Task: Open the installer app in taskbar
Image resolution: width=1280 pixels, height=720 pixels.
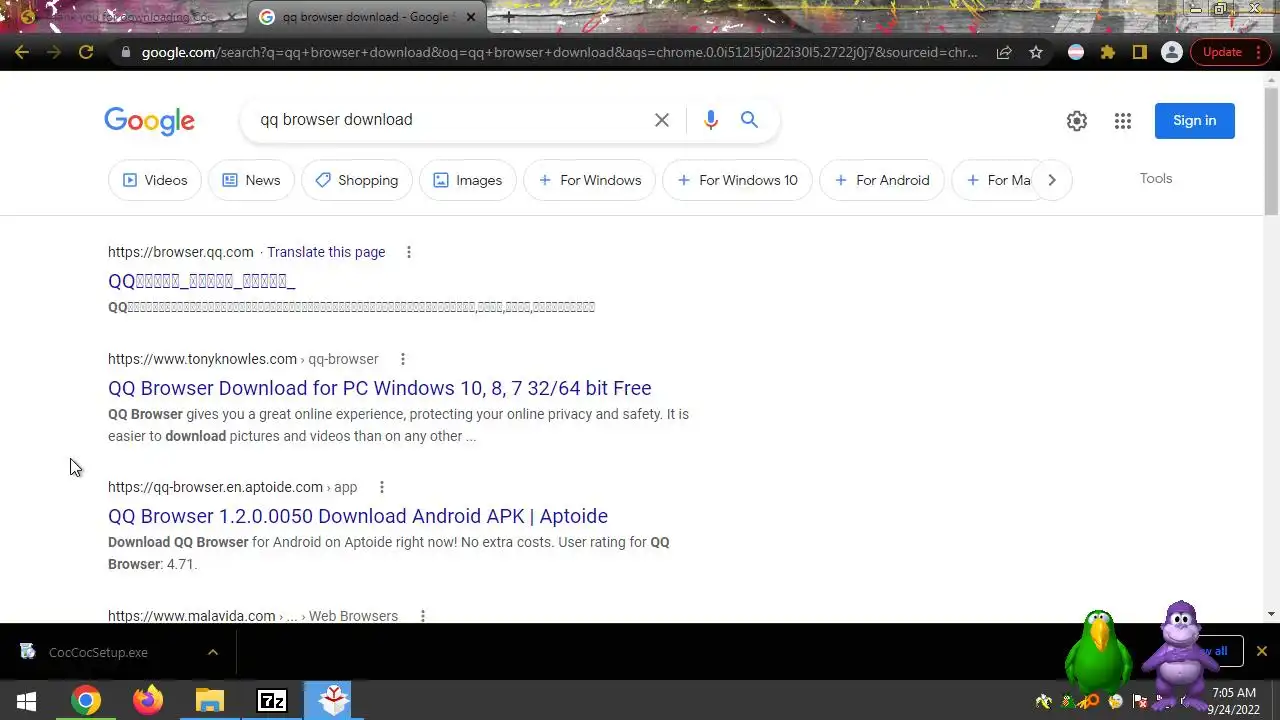Action: (334, 701)
